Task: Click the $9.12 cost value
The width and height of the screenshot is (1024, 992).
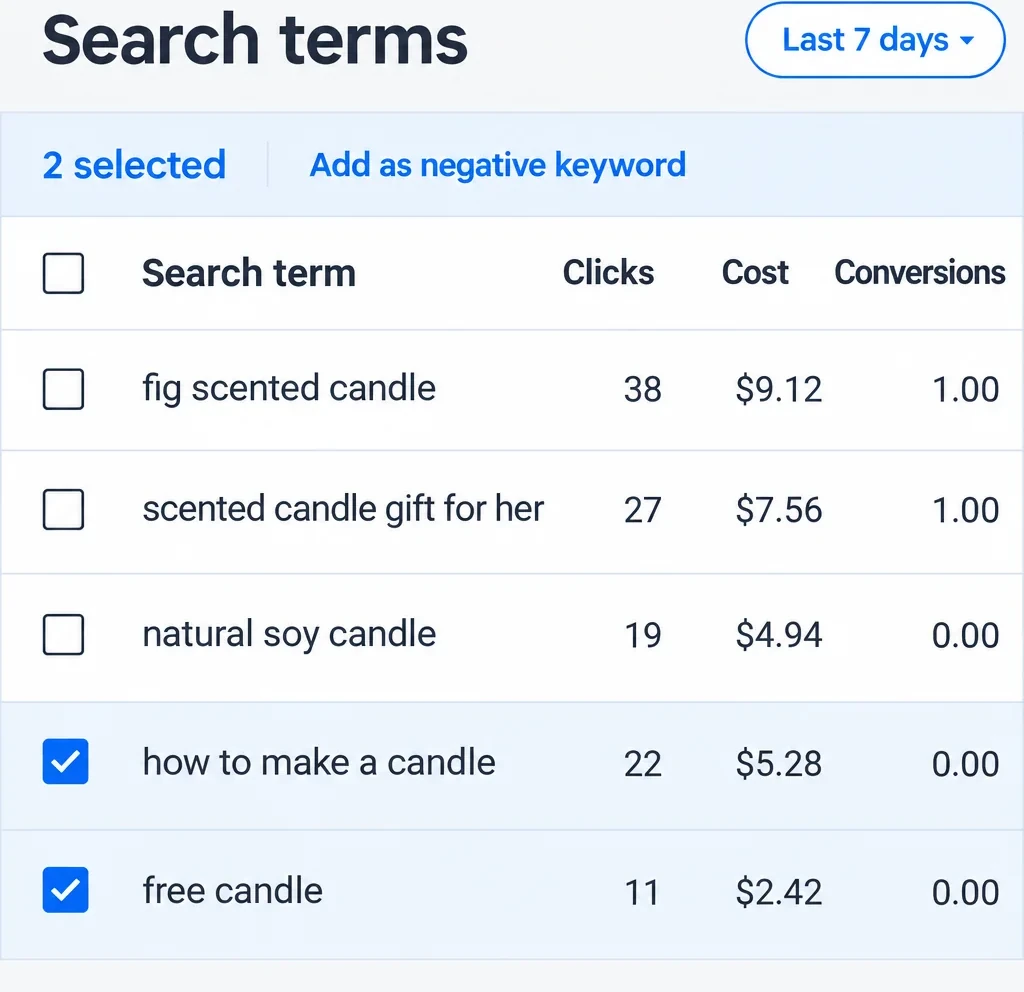Action: click(x=778, y=390)
